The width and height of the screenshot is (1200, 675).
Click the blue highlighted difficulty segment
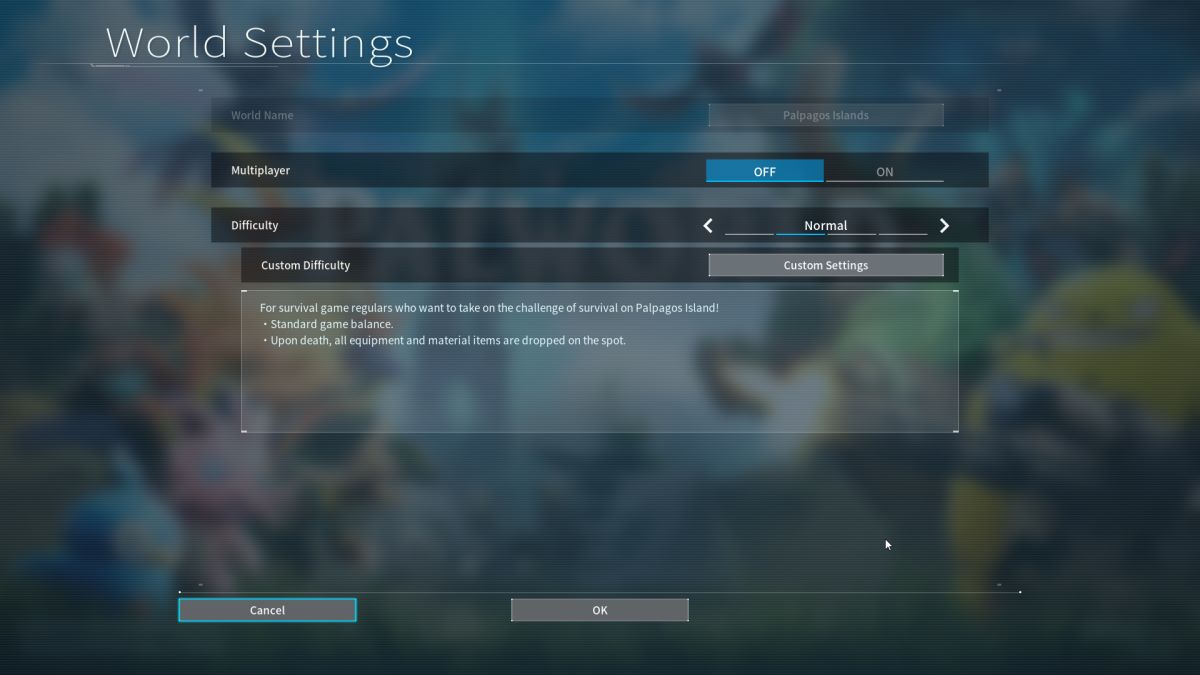[800, 234]
